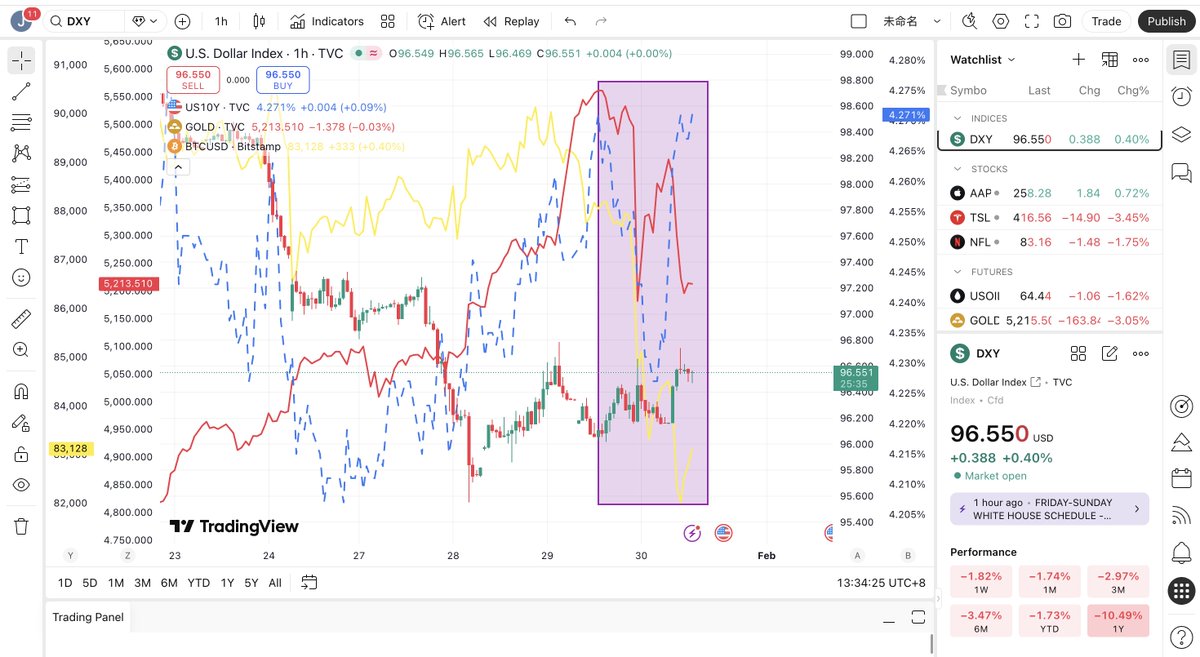Click the Trade button

pos(1106,21)
